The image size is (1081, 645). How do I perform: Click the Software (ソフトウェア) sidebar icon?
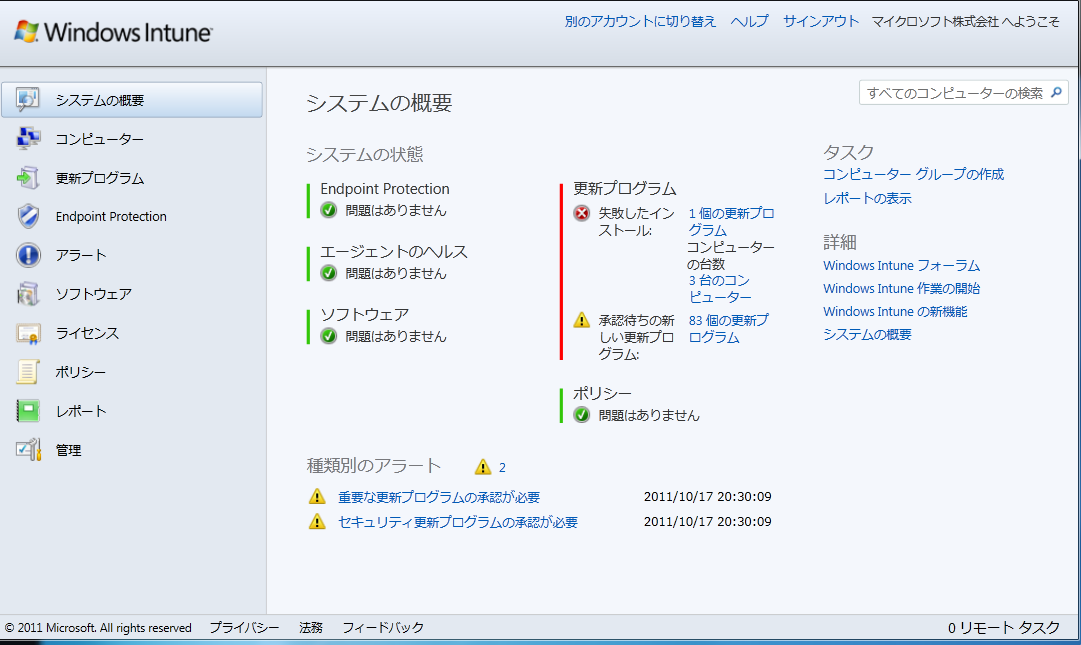point(28,294)
